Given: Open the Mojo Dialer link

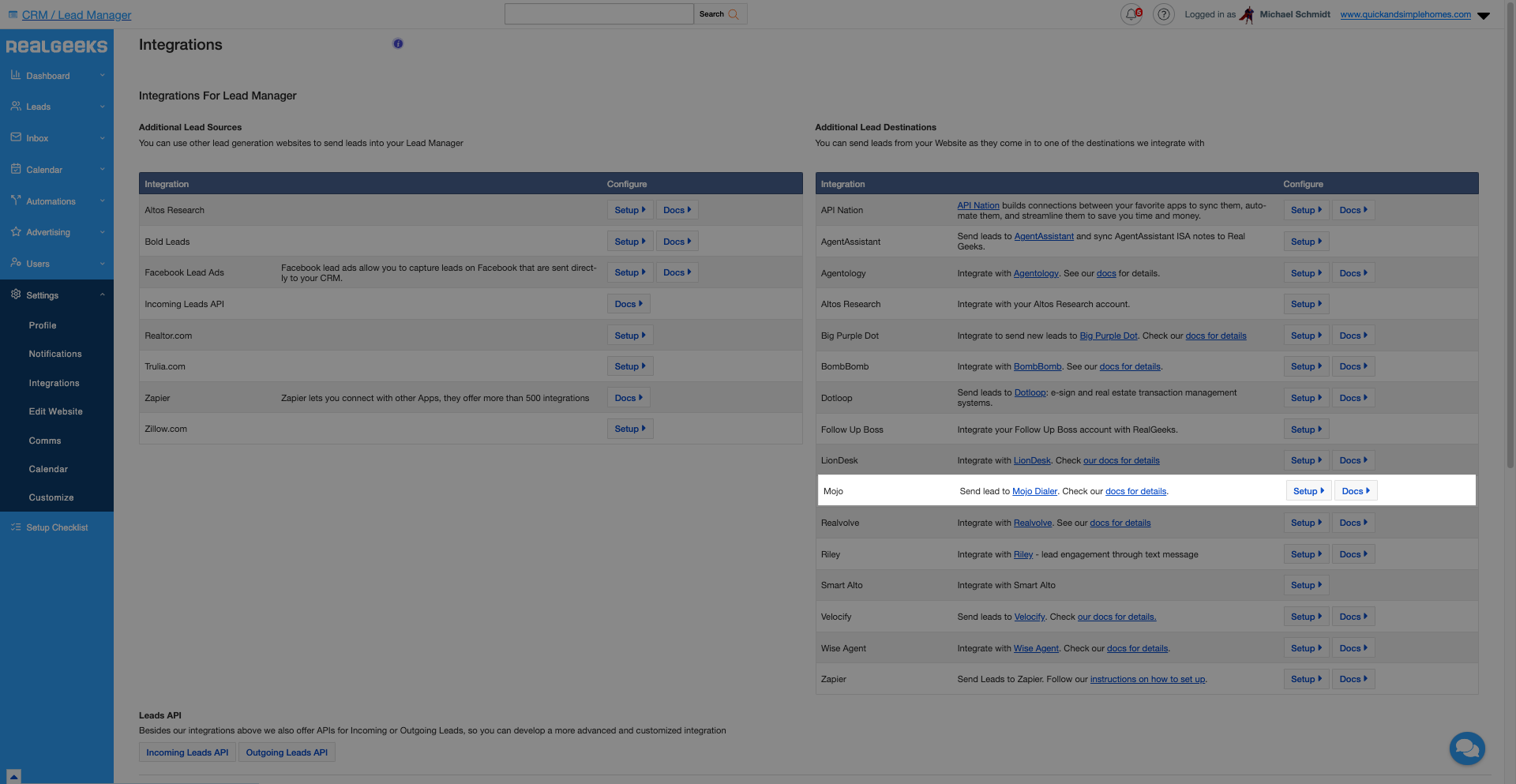Looking at the screenshot, I should pos(1034,491).
